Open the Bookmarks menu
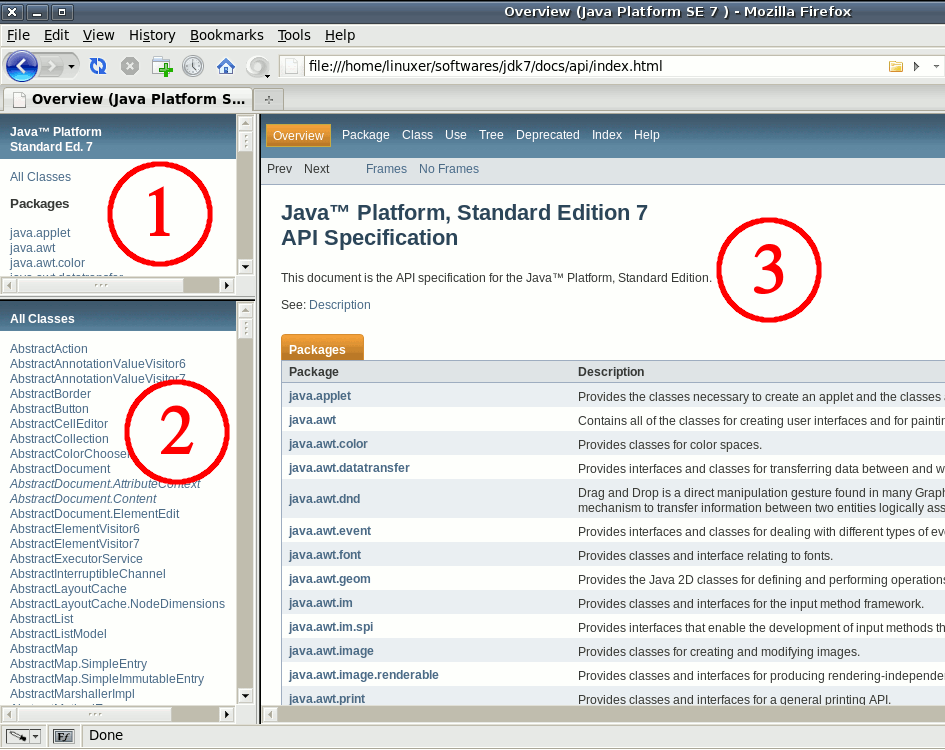945x750 pixels. coord(227,36)
